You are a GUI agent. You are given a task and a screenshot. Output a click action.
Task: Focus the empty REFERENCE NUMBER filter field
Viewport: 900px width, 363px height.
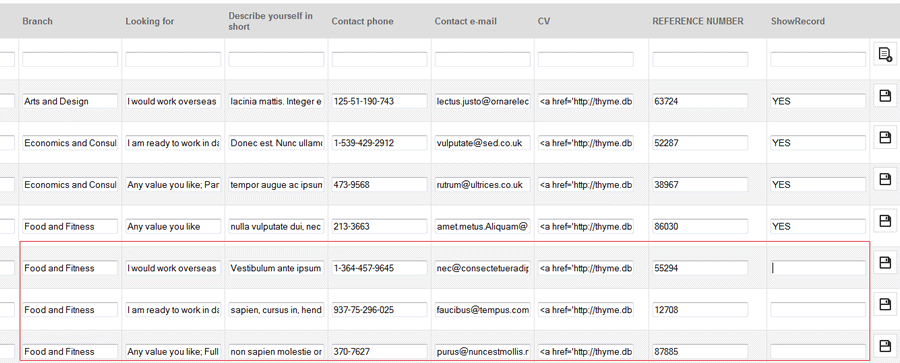tap(700, 59)
